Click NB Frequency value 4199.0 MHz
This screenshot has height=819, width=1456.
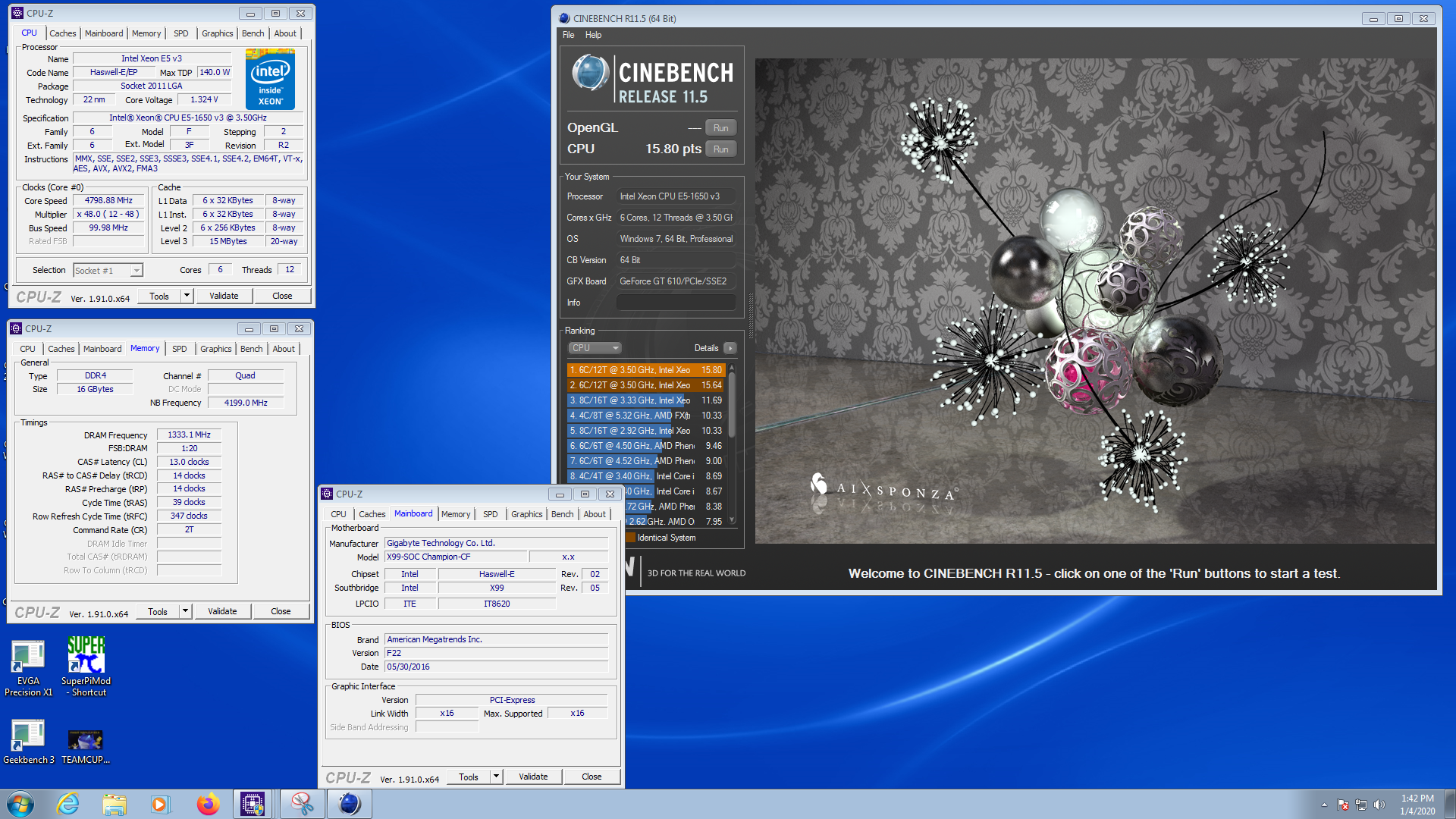point(246,403)
